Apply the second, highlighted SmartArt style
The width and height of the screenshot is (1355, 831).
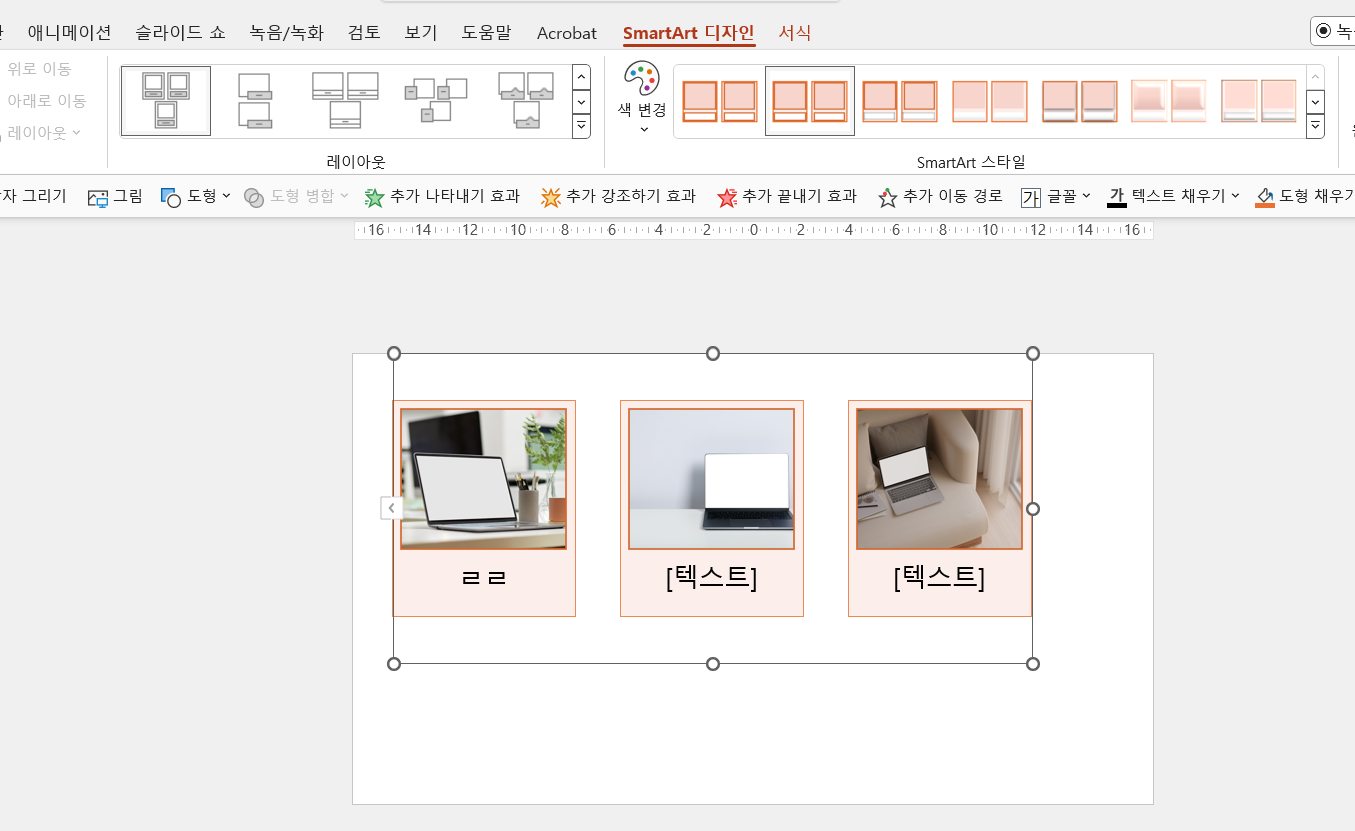(x=810, y=101)
